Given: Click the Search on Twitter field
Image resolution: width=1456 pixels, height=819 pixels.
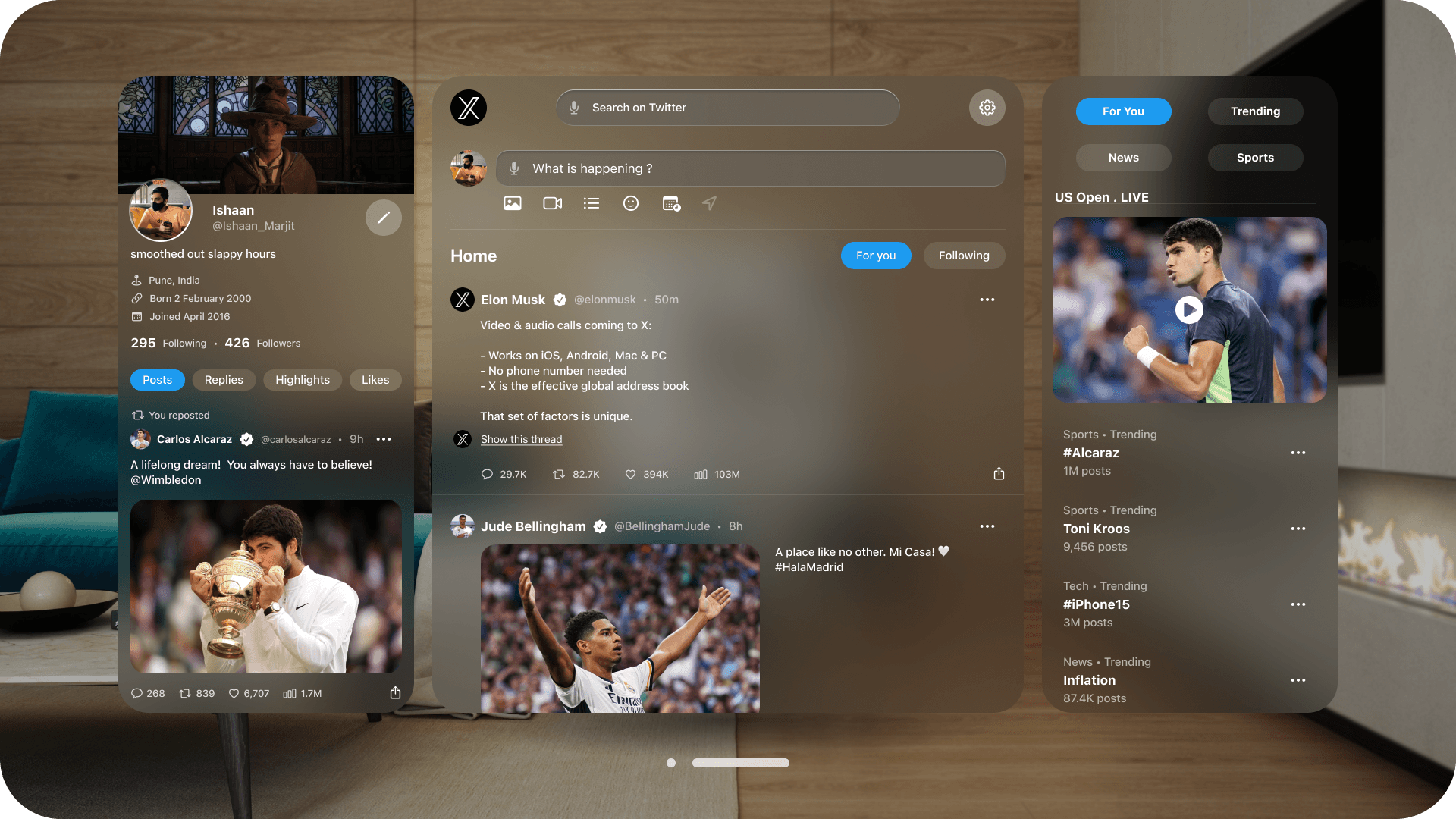Looking at the screenshot, I should (x=728, y=108).
